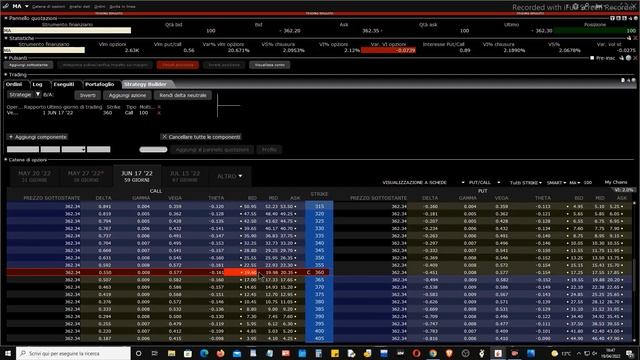Open the Catena di opzioni menu
Image resolution: width=640 pixels, height=360 pixels.
(49, 7)
